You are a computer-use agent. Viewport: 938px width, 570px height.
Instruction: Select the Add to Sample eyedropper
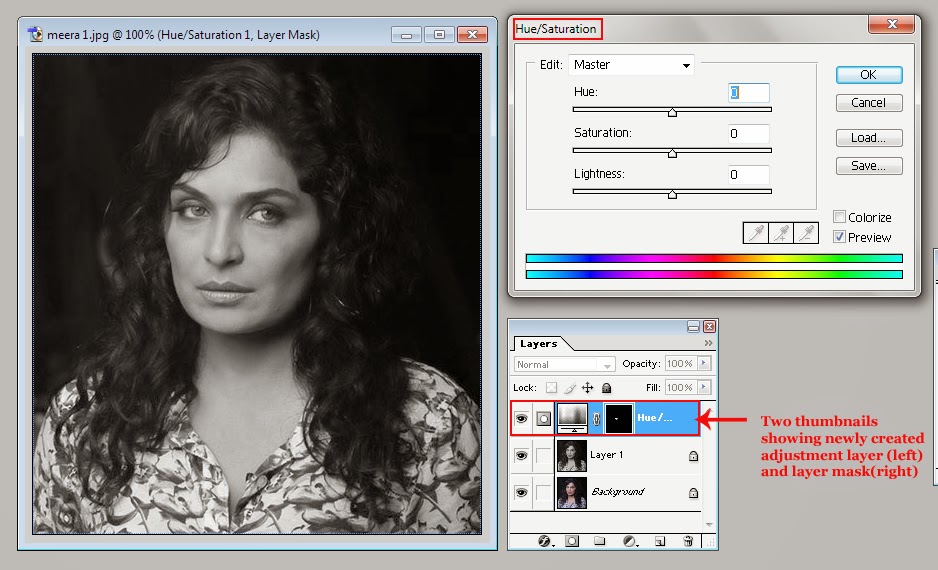point(781,233)
